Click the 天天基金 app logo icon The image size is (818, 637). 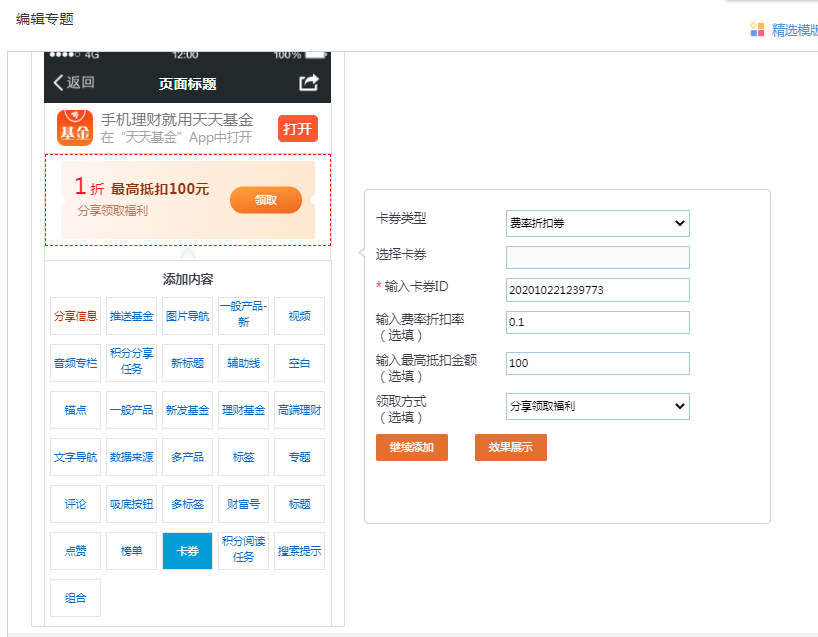tap(75, 128)
